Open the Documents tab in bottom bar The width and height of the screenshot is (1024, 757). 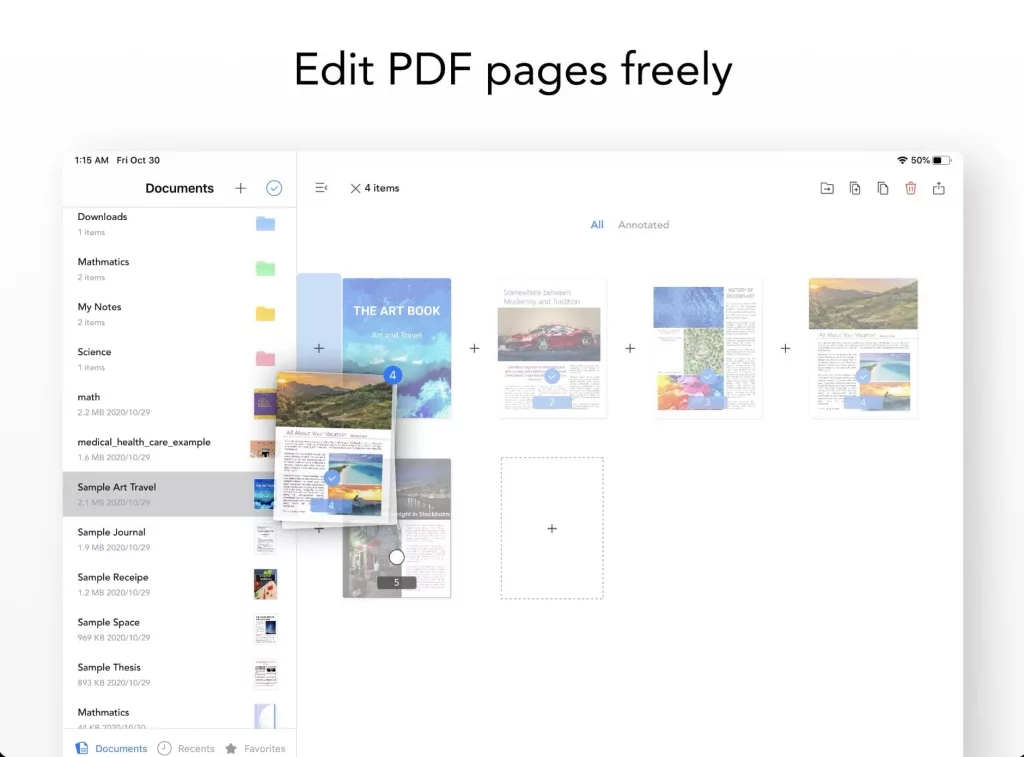[x=112, y=748]
